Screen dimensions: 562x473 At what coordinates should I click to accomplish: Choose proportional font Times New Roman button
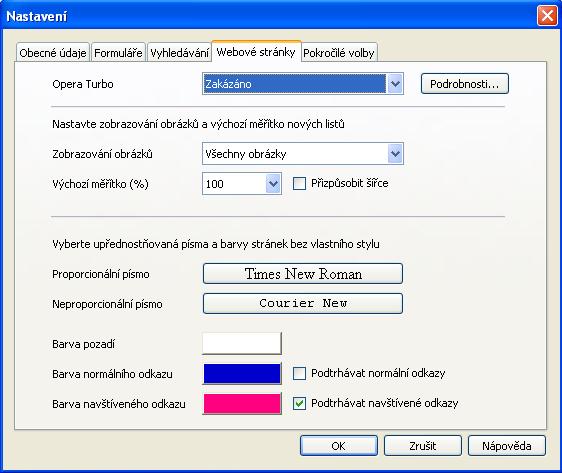[303, 274]
